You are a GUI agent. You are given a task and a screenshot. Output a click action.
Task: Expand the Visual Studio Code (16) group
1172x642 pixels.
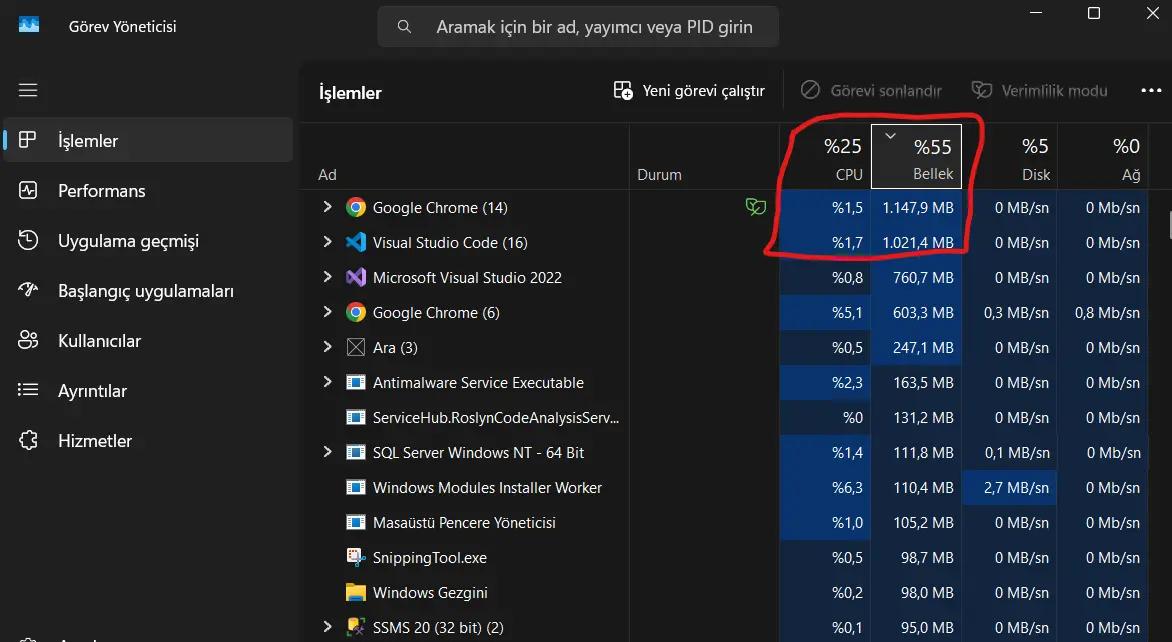[x=327, y=241]
